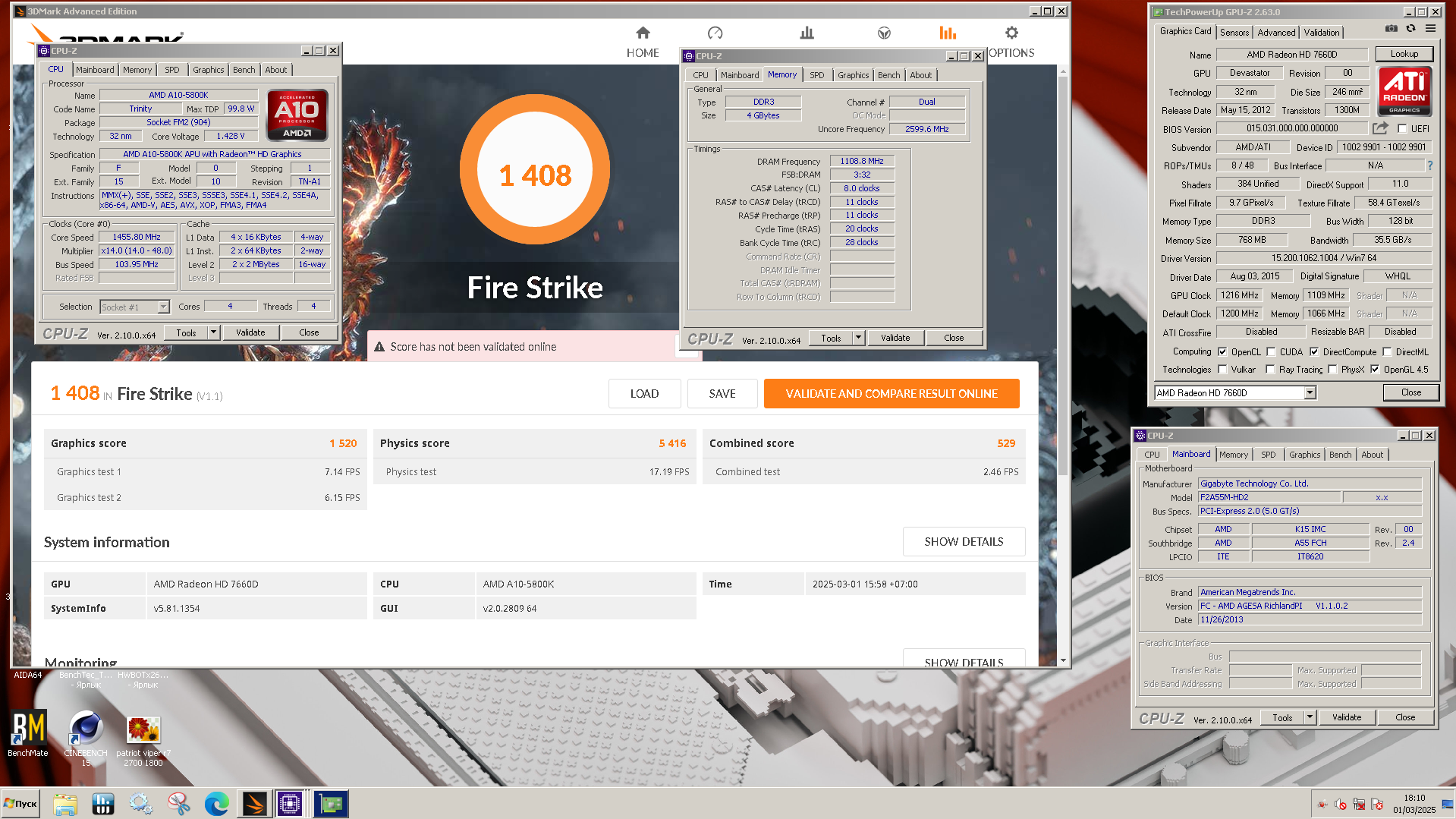This screenshot has height=819, width=1456.
Task: Click the Пуск Start button
Action: click(x=21, y=804)
